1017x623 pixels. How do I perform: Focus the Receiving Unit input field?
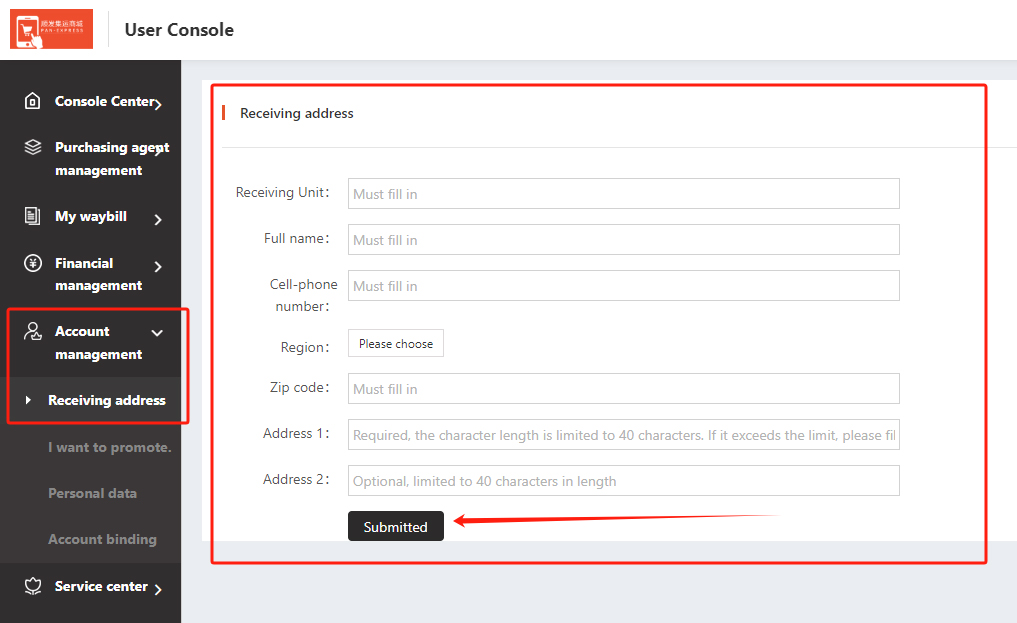coord(623,194)
